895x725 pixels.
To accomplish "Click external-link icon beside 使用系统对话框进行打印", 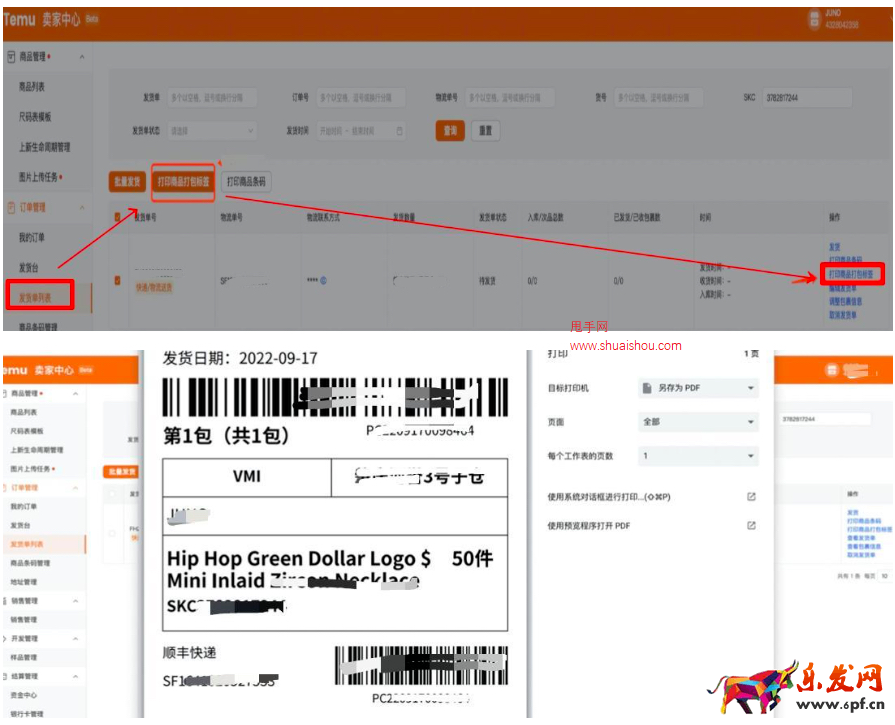I will [x=751, y=497].
